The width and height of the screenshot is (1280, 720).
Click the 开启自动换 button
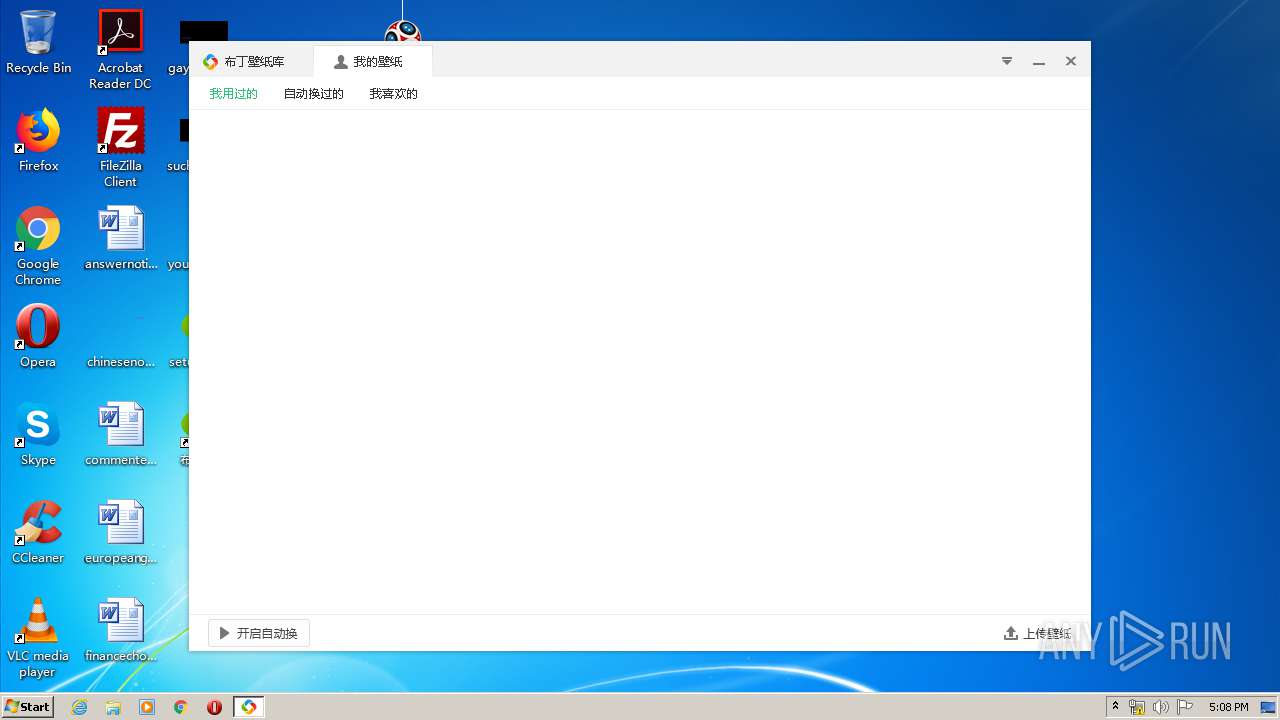pos(259,633)
